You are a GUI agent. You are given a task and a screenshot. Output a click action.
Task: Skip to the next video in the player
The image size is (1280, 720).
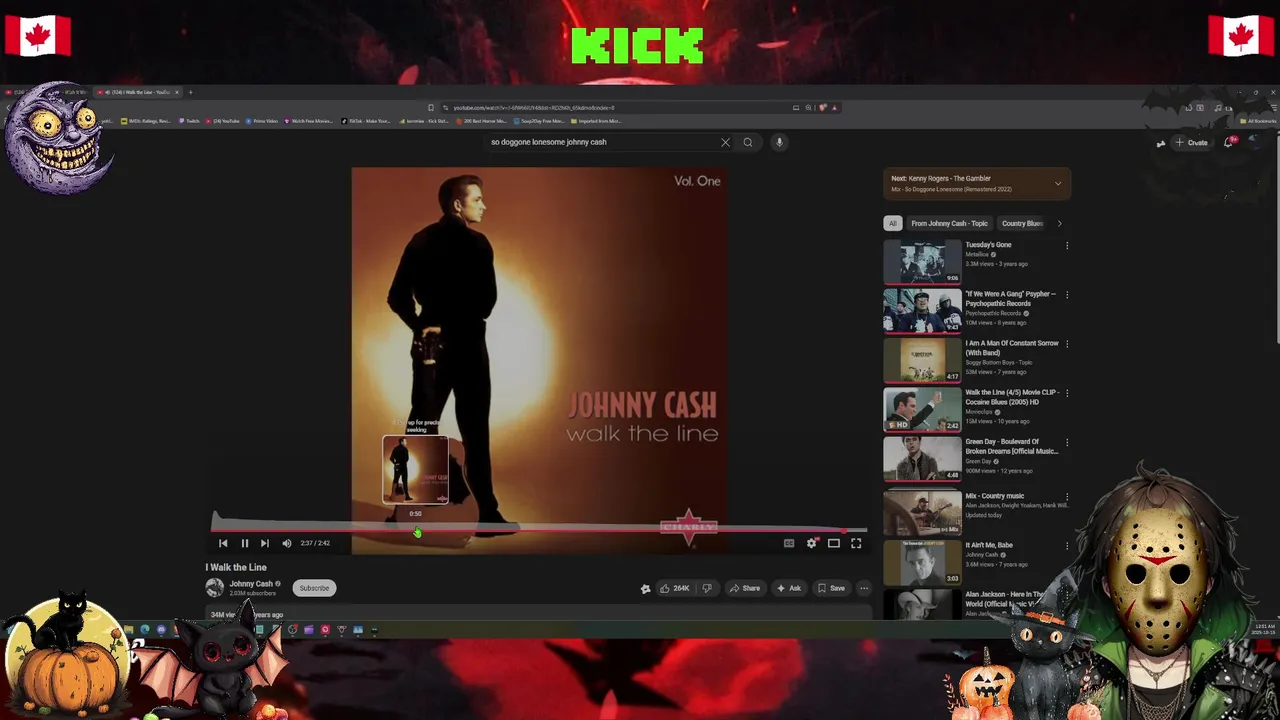point(264,543)
